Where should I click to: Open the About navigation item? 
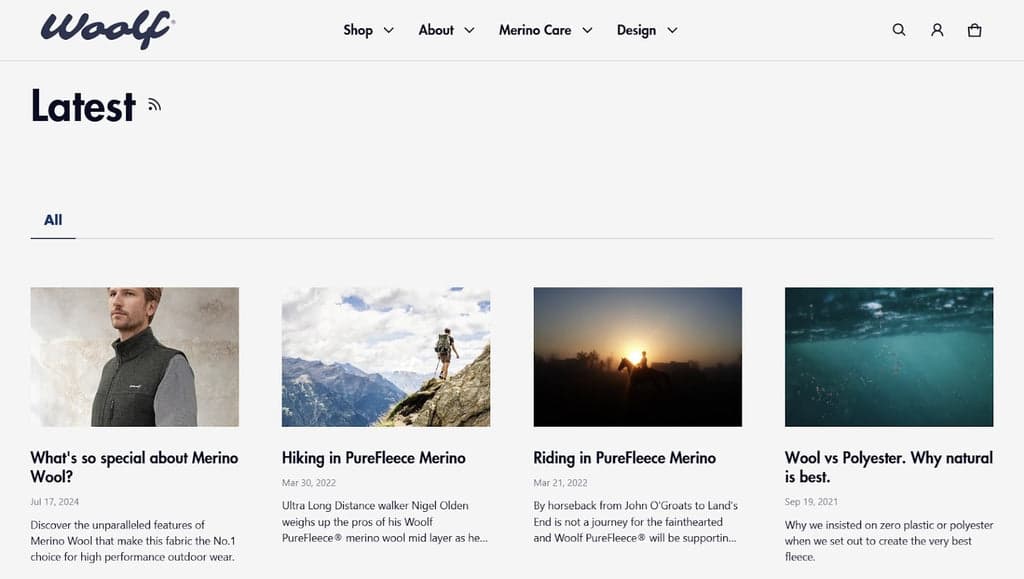click(x=436, y=30)
